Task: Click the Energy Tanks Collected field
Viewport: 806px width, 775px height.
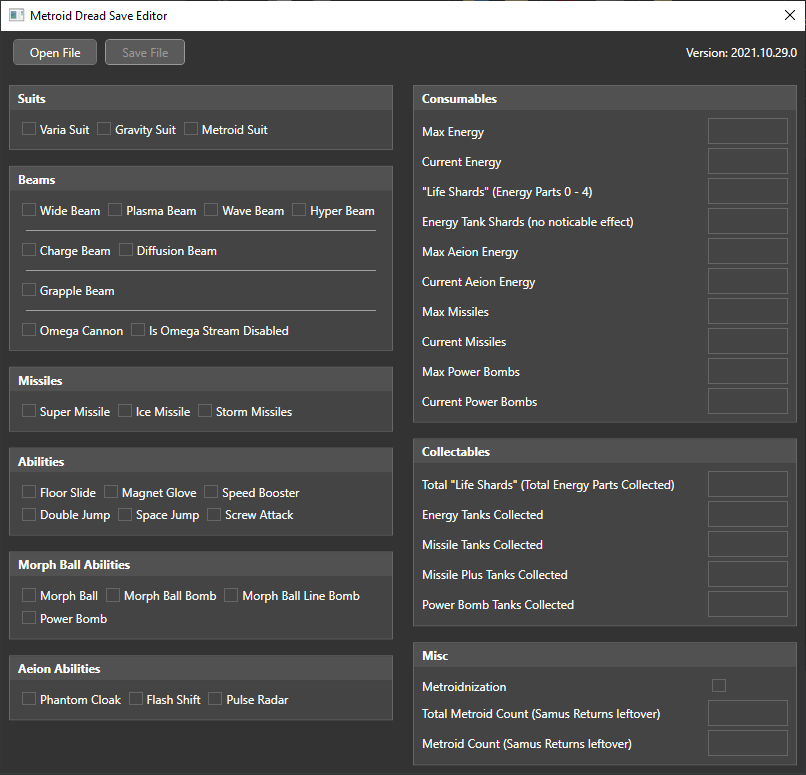Action: point(733,514)
